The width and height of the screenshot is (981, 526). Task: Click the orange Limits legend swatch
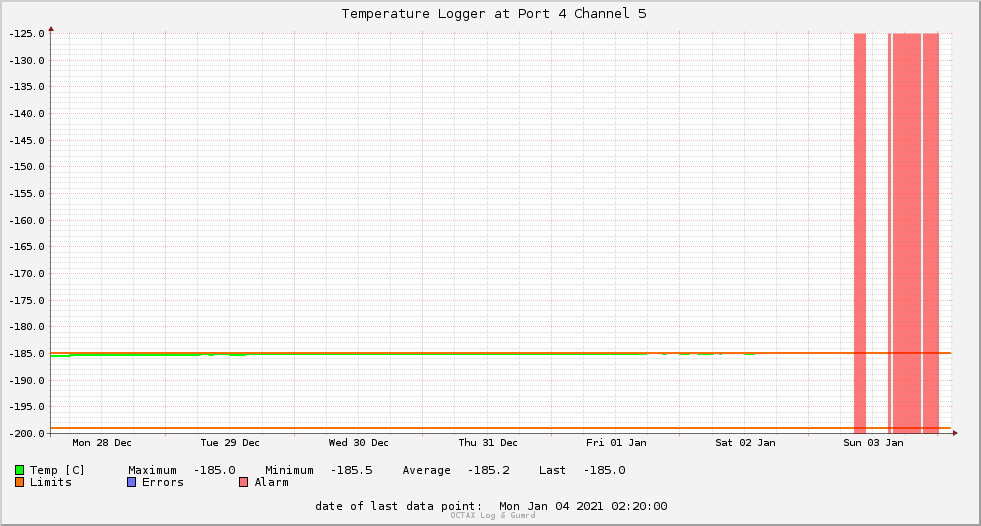click(19, 482)
